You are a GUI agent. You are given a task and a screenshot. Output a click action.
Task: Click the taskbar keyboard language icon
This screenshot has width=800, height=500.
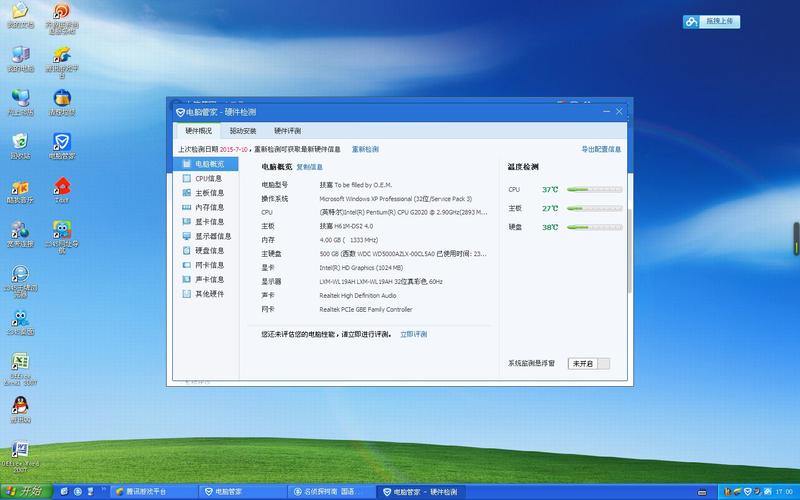[x=702, y=492]
